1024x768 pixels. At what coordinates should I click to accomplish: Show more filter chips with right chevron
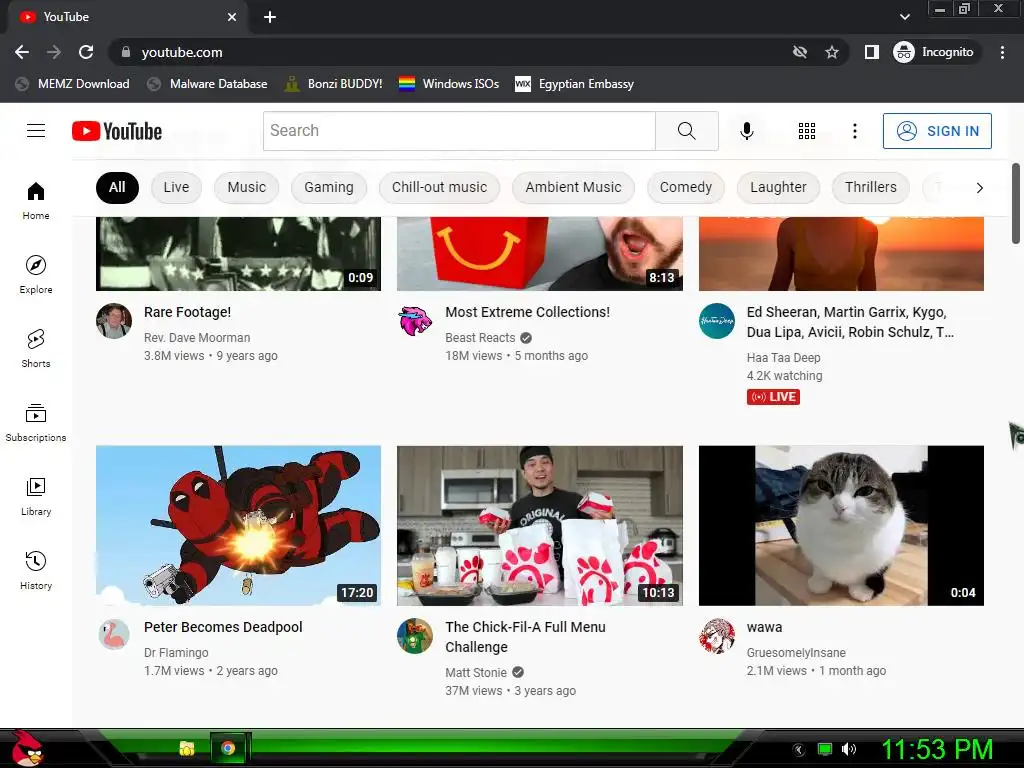(x=979, y=188)
